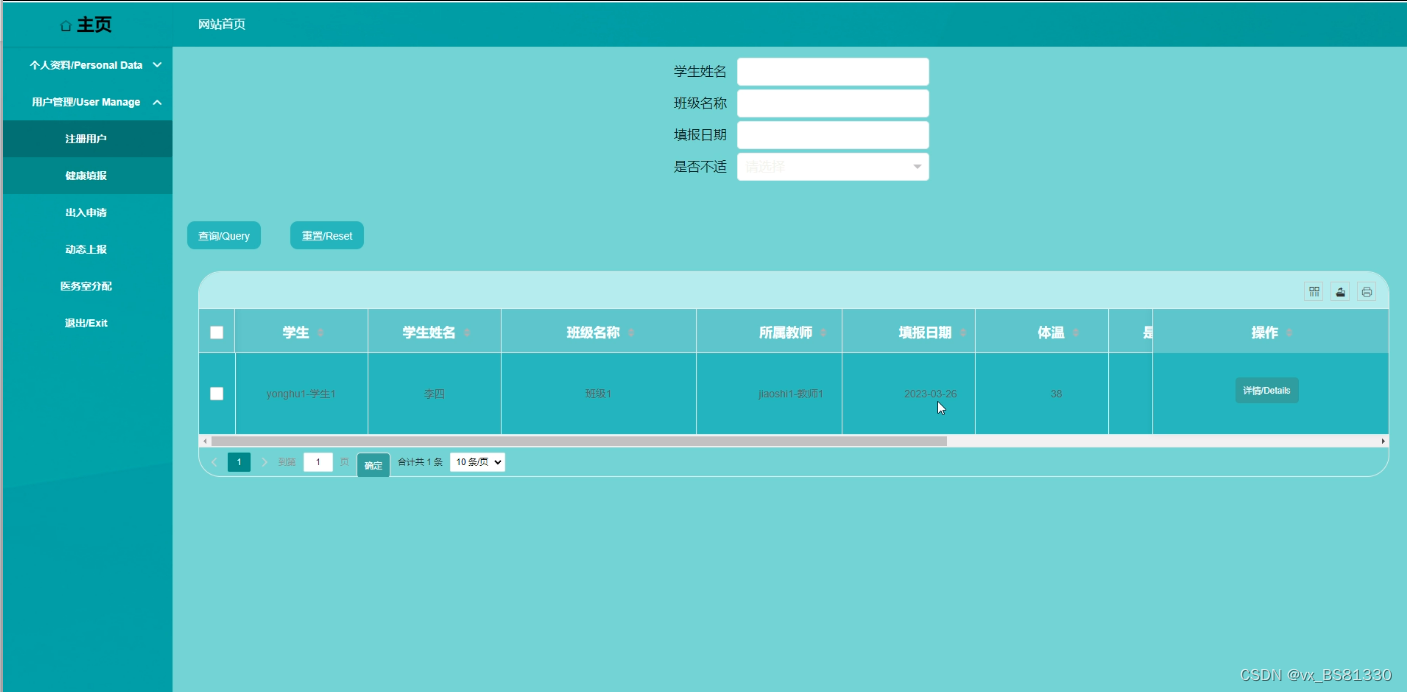Click the yonghu1-学生1 cell

point(301,394)
